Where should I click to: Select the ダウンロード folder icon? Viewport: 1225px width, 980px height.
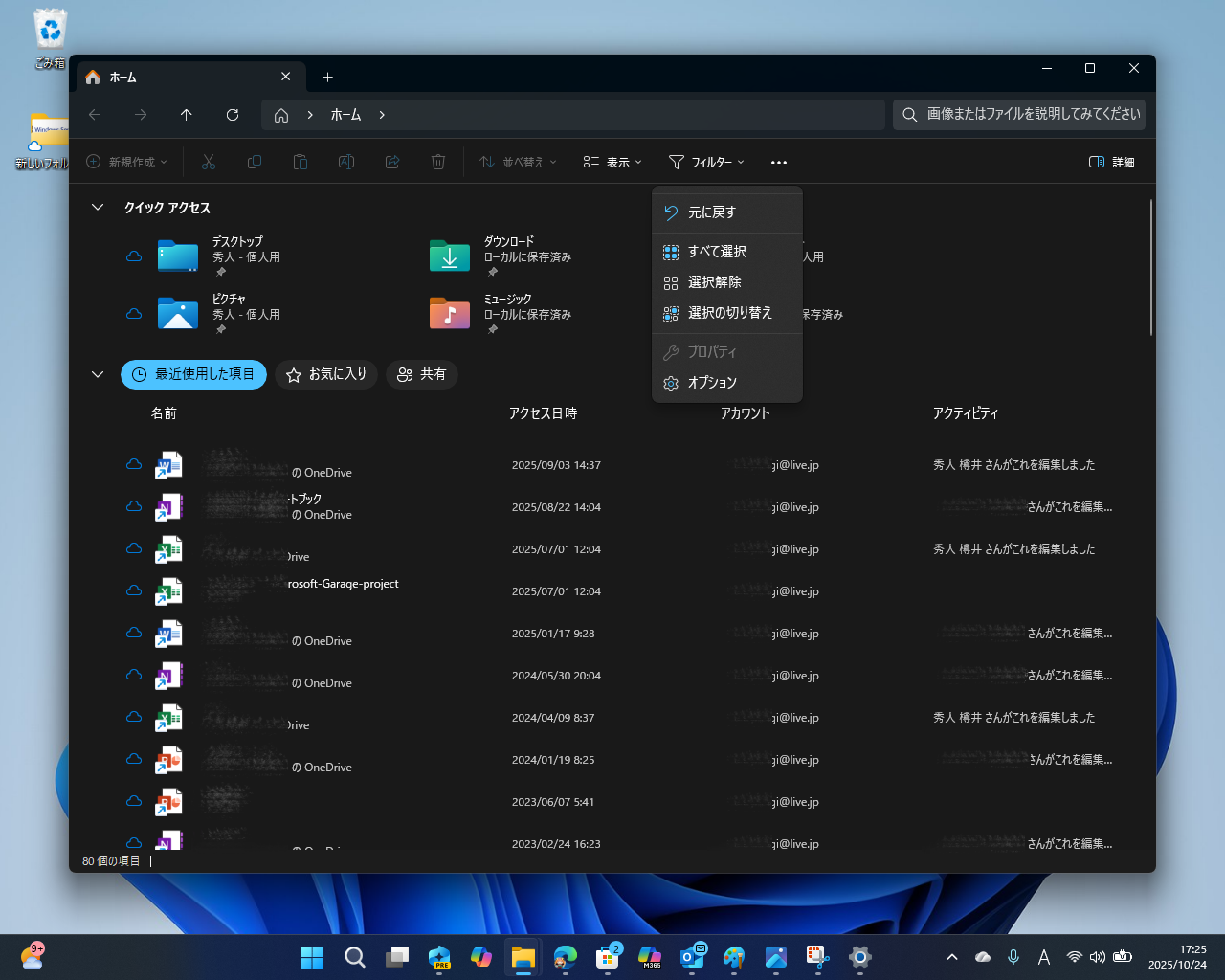click(x=450, y=256)
